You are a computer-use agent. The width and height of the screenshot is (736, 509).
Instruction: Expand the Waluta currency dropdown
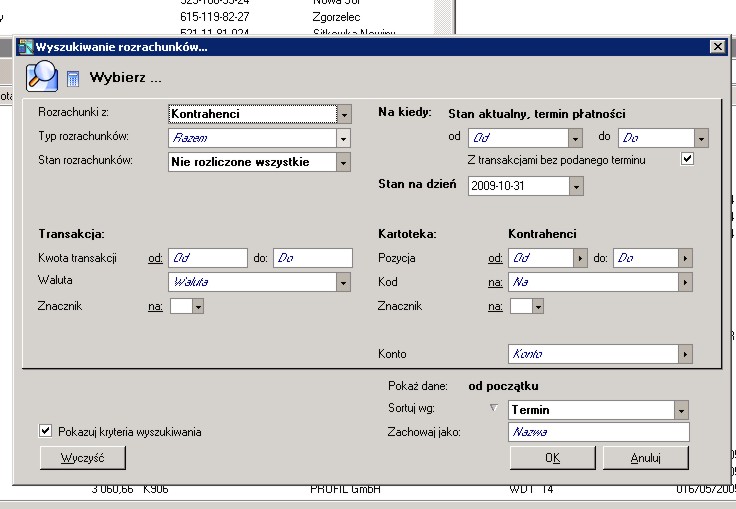click(x=344, y=283)
